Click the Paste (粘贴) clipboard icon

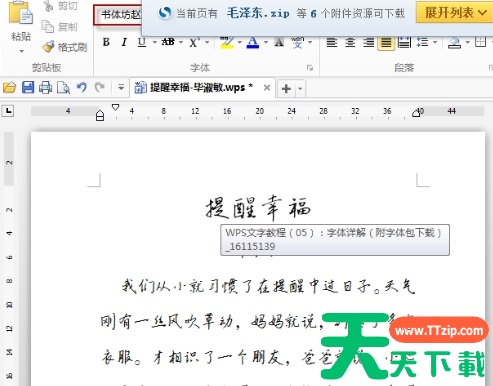[21, 13]
